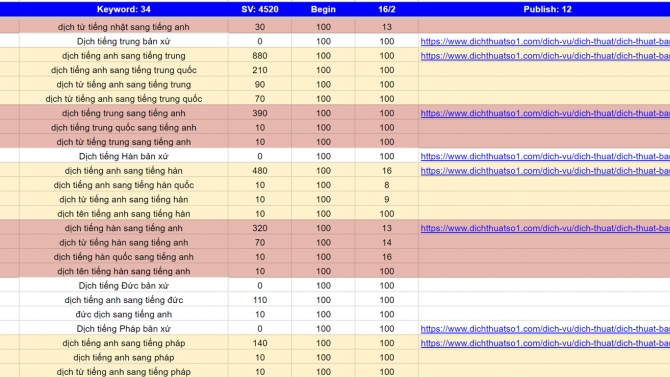Select cell 'dịch tên tiếng anh sang tiếng hàn'

pyautogui.click(x=123, y=214)
